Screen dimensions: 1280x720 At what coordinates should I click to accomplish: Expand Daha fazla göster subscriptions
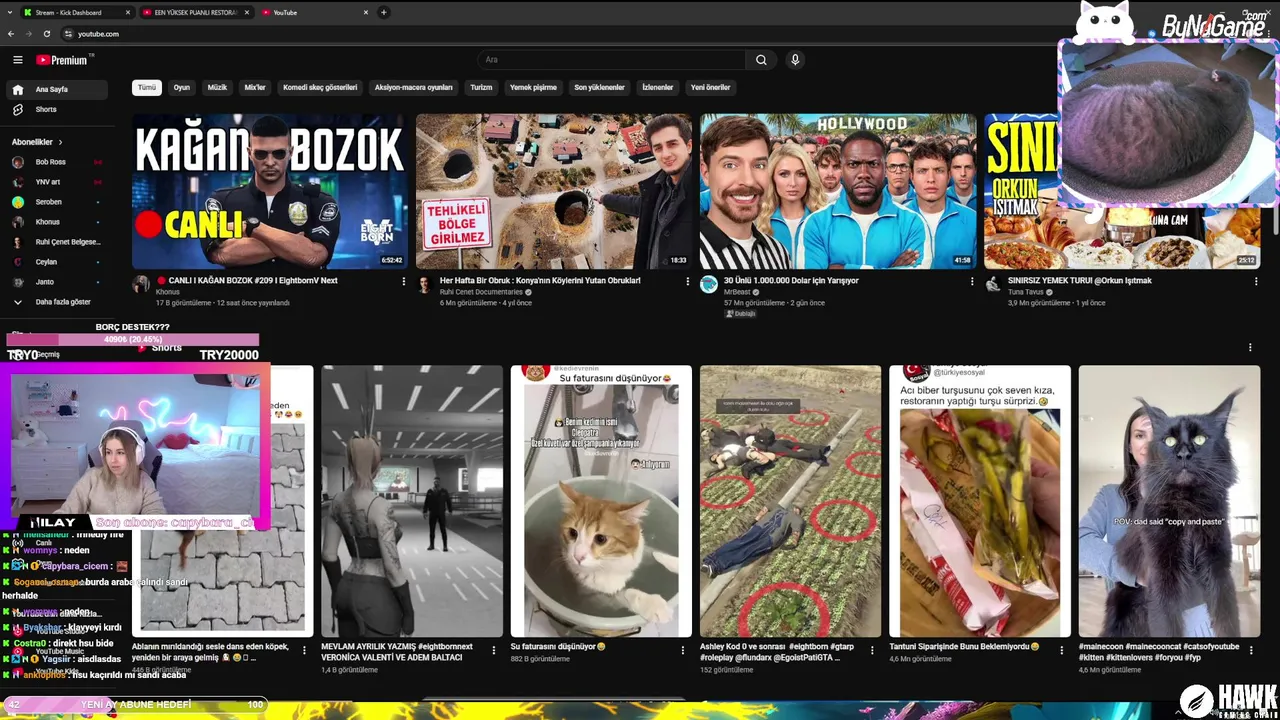coord(55,302)
